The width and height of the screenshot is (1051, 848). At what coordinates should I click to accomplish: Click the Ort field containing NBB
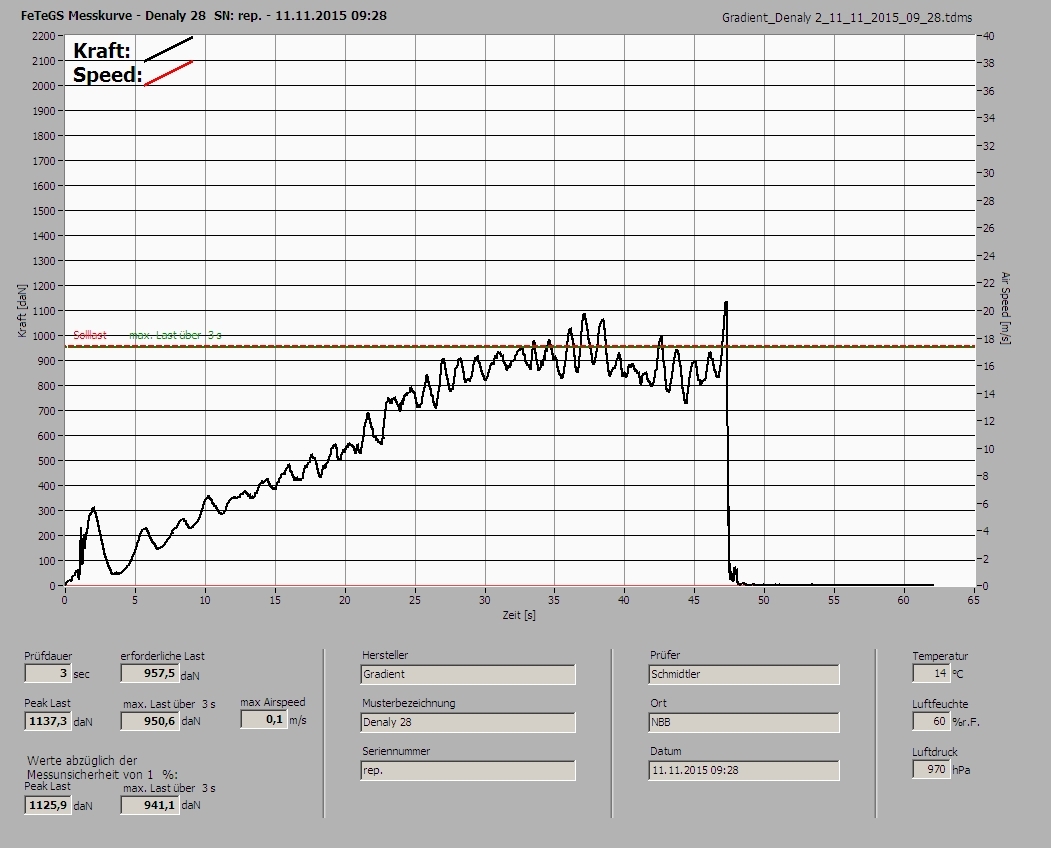coord(744,723)
